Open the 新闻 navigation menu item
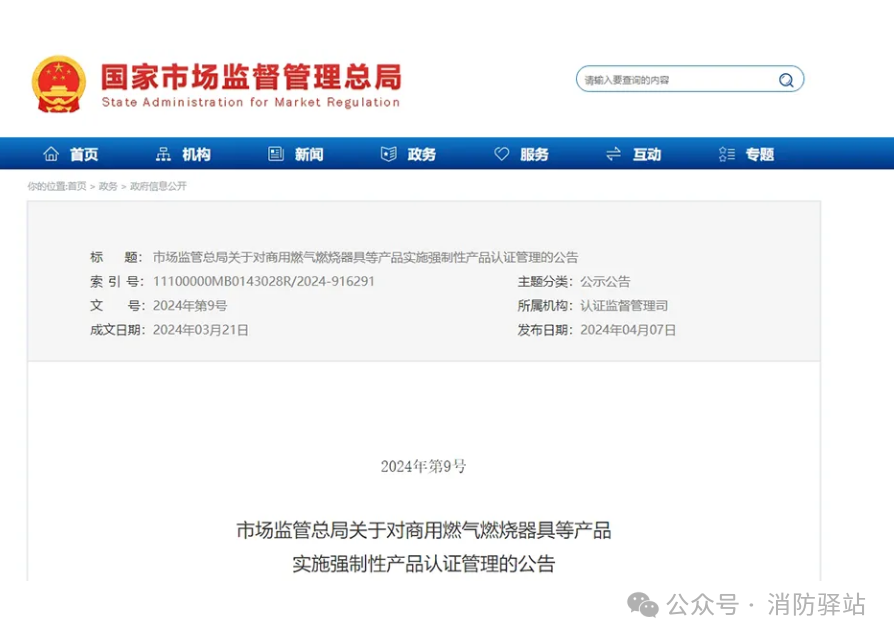The width and height of the screenshot is (894, 640). click(x=309, y=154)
